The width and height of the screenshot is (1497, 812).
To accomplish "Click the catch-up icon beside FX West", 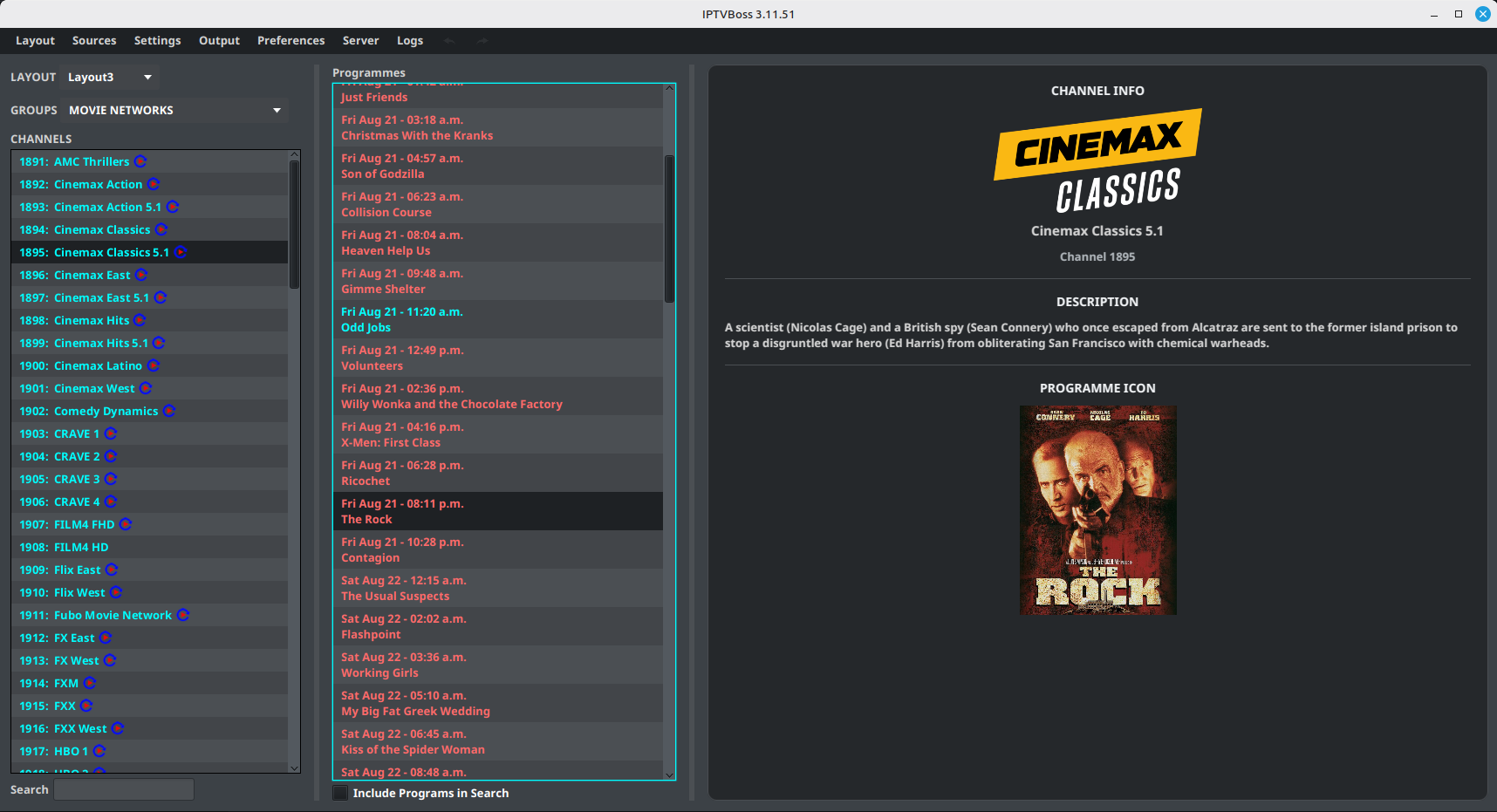I will pyautogui.click(x=110, y=660).
